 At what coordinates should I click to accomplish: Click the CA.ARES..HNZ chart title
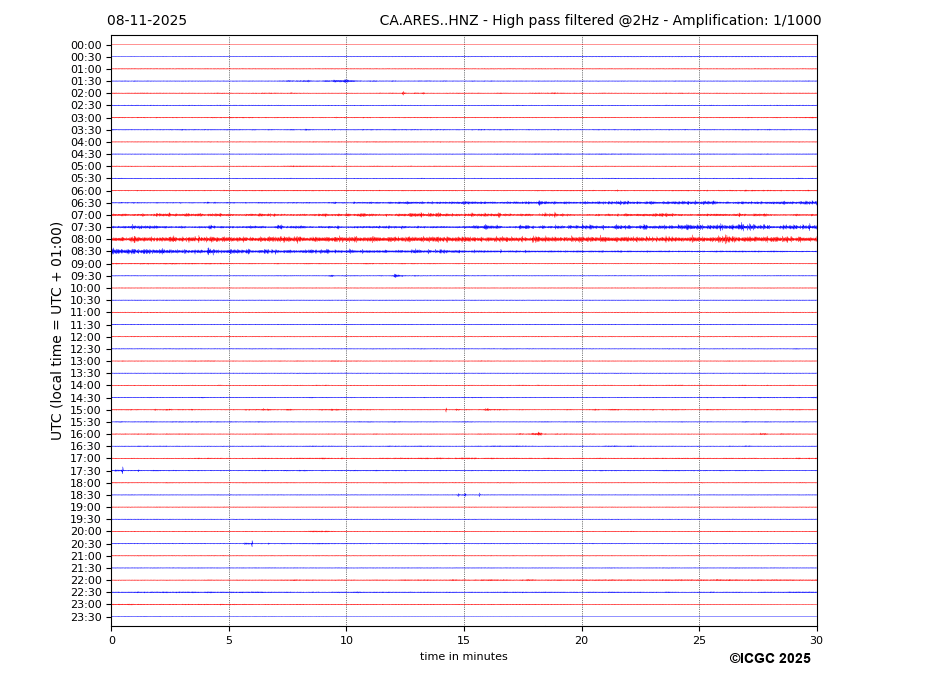(600, 21)
